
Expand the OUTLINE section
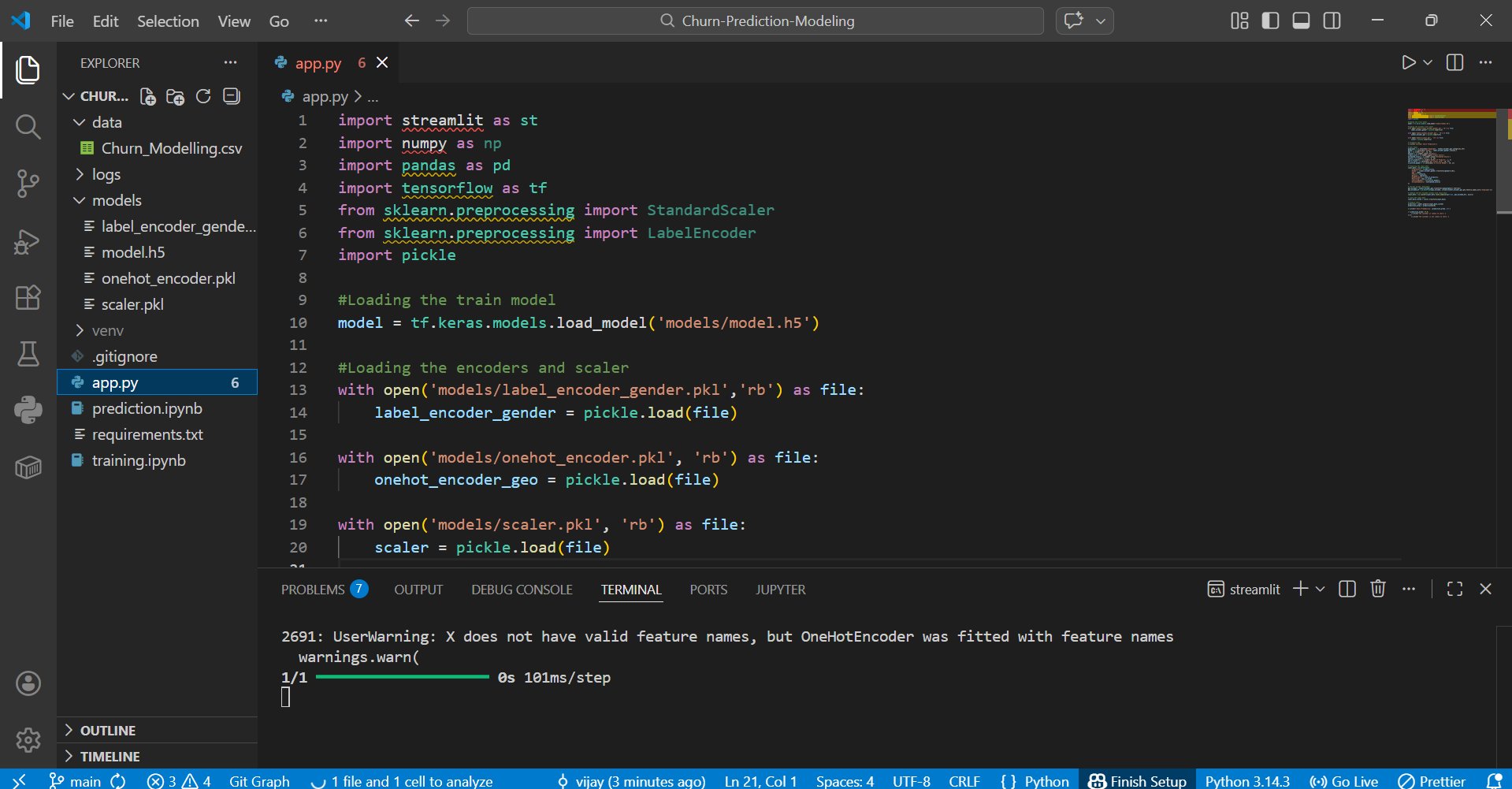coord(108,731)
